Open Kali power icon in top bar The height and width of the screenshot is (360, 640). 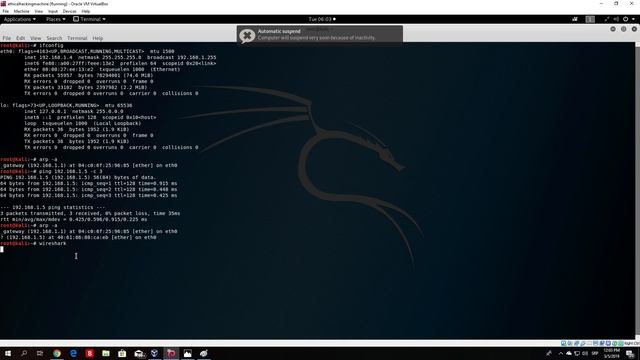[625, 19]
